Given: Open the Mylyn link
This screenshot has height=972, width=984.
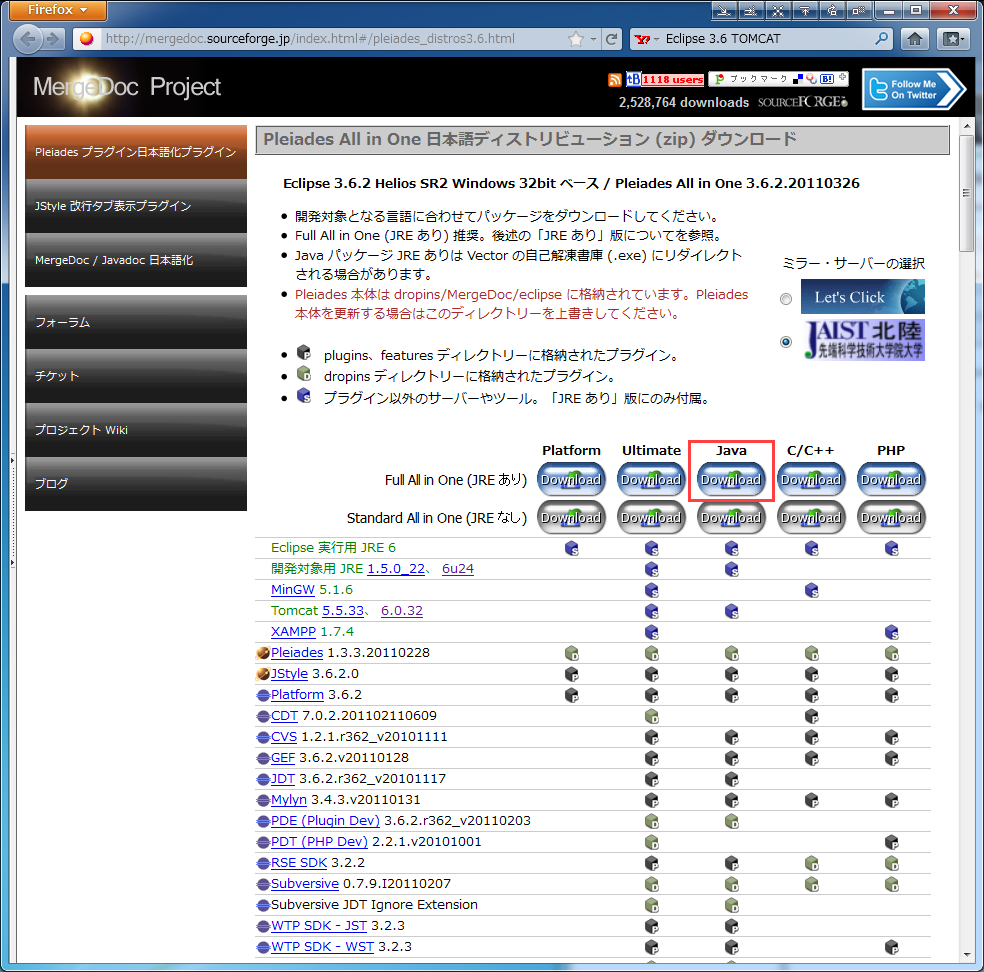Looking at the screenshot, I should pyautogui.click(x=289, y=800).
